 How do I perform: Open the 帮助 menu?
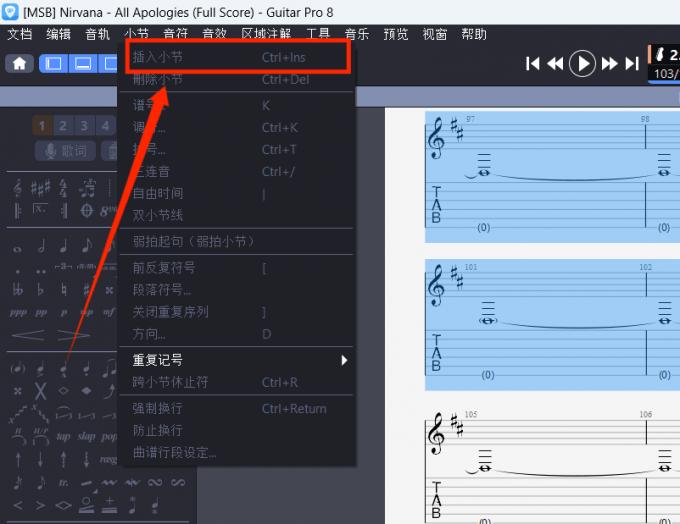click(474, 34)
